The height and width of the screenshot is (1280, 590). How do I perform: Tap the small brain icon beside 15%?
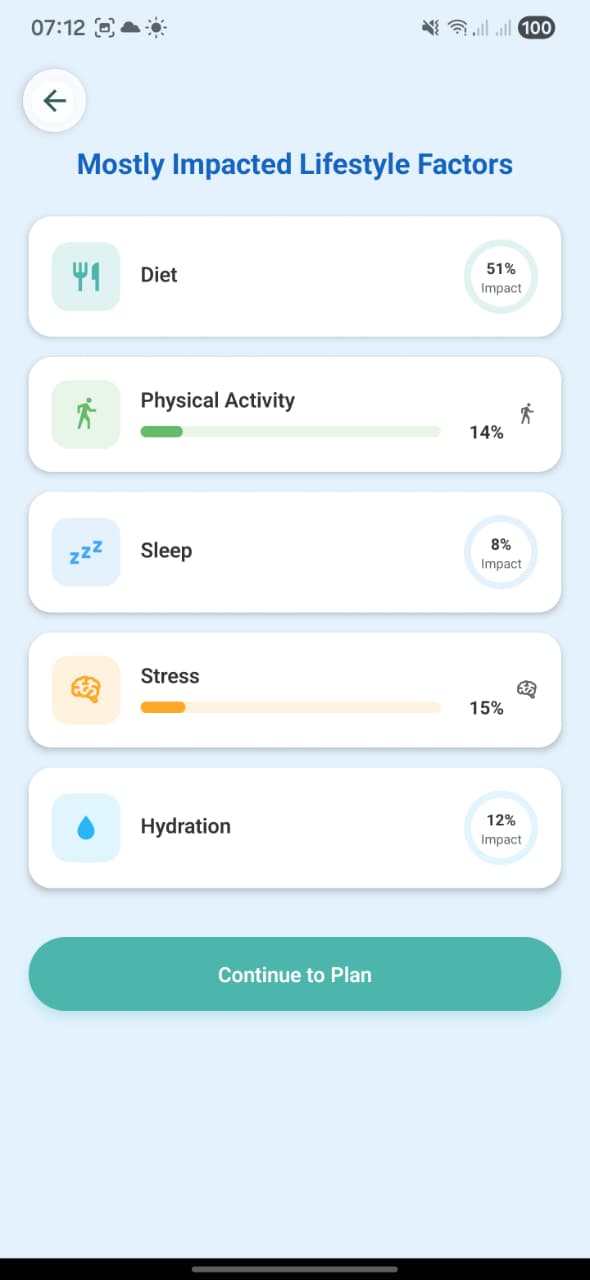527,688
